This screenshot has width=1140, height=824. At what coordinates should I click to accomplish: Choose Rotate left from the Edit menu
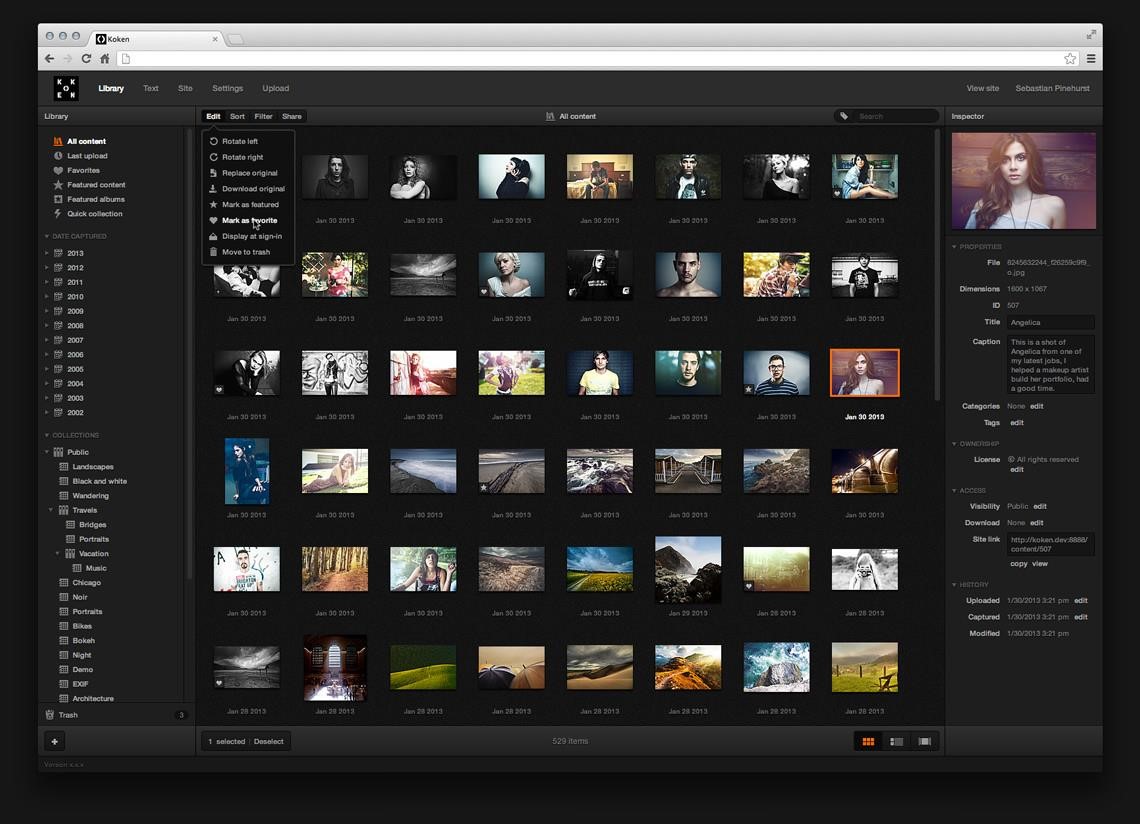pos(240,142)
